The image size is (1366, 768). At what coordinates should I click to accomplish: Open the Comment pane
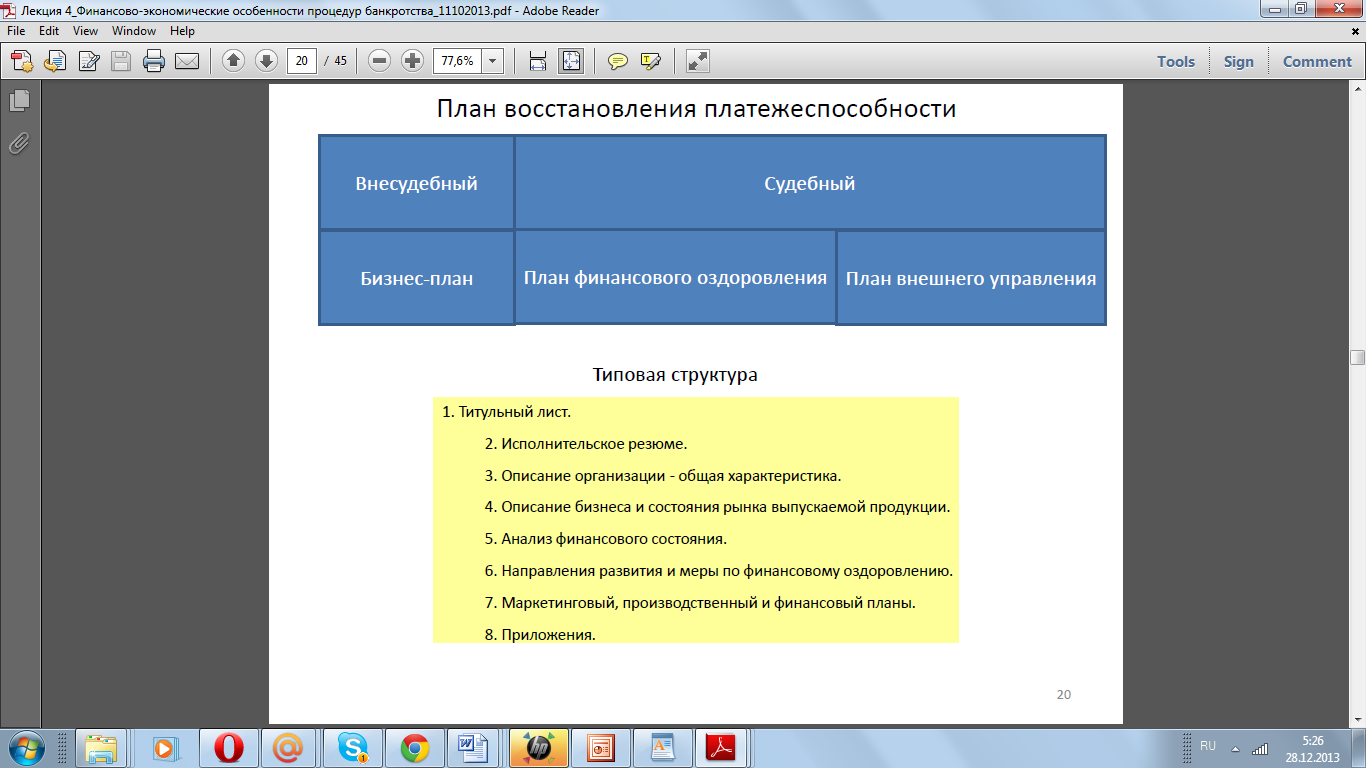[x=1317, y=61]
